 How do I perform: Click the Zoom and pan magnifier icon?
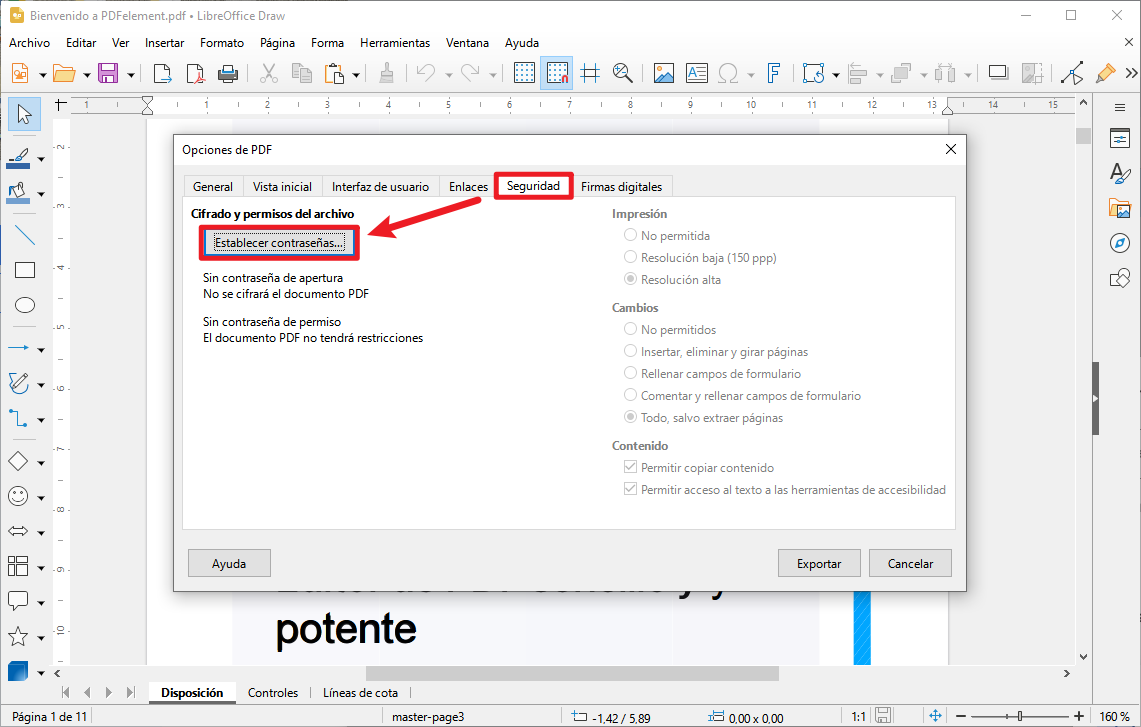coord(623,73)
